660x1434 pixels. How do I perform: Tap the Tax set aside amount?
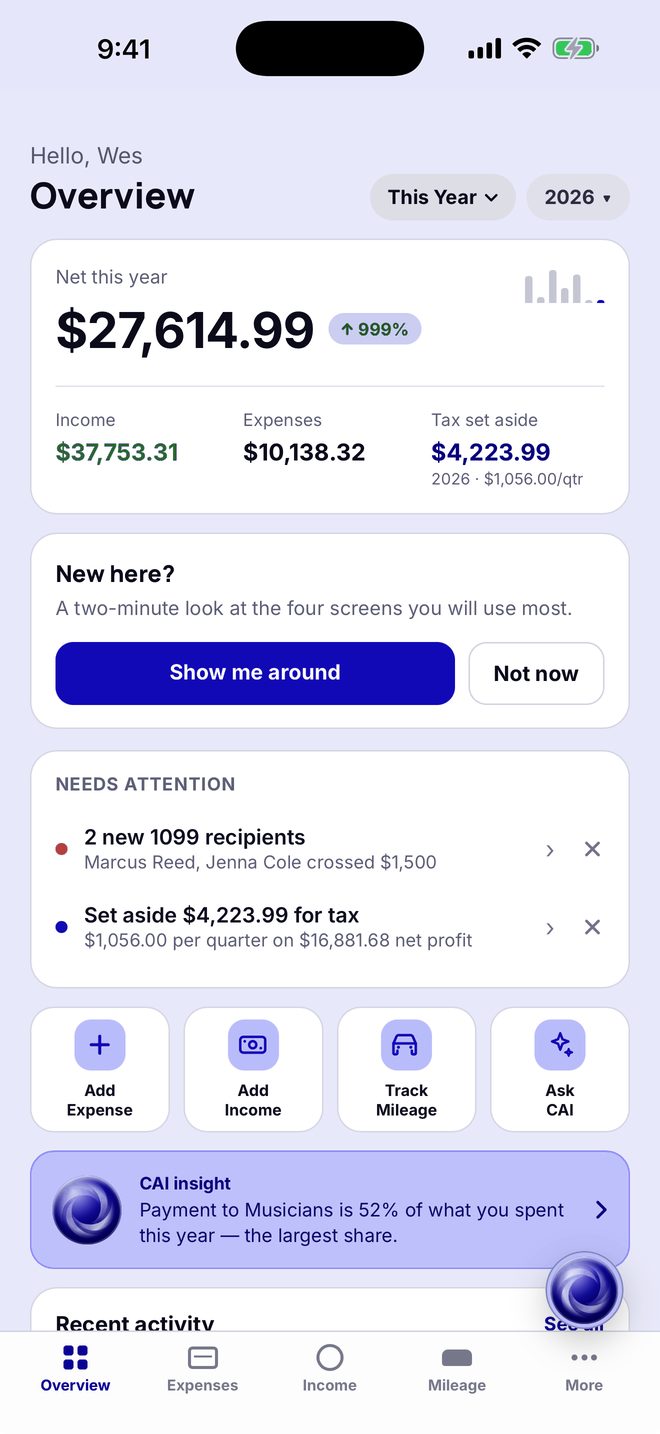491,452
